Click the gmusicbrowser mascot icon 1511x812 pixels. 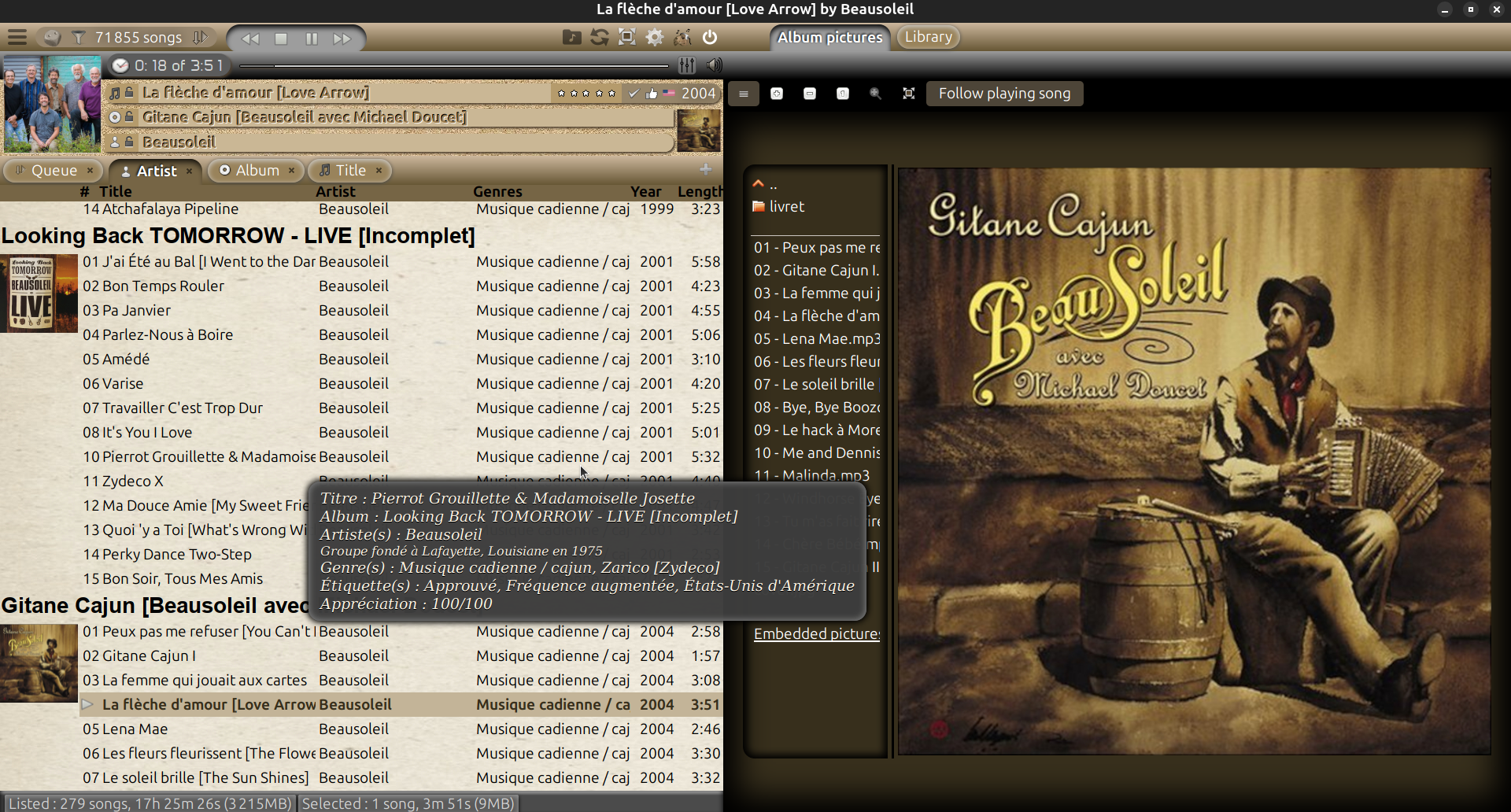tap(682, 37)
